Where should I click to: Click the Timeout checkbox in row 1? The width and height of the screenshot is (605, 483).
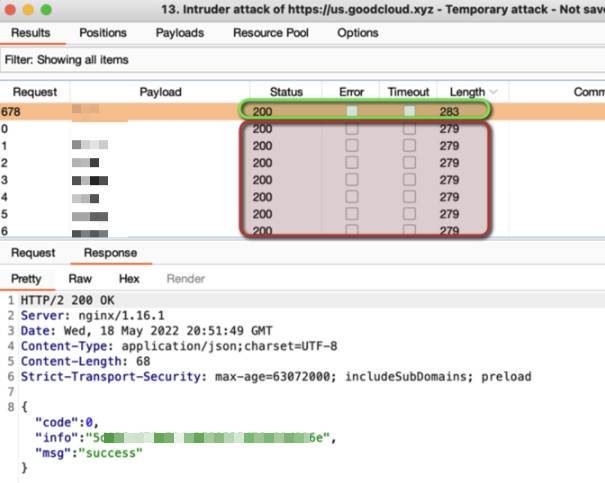pyautogui.click(x=409, y=145)
